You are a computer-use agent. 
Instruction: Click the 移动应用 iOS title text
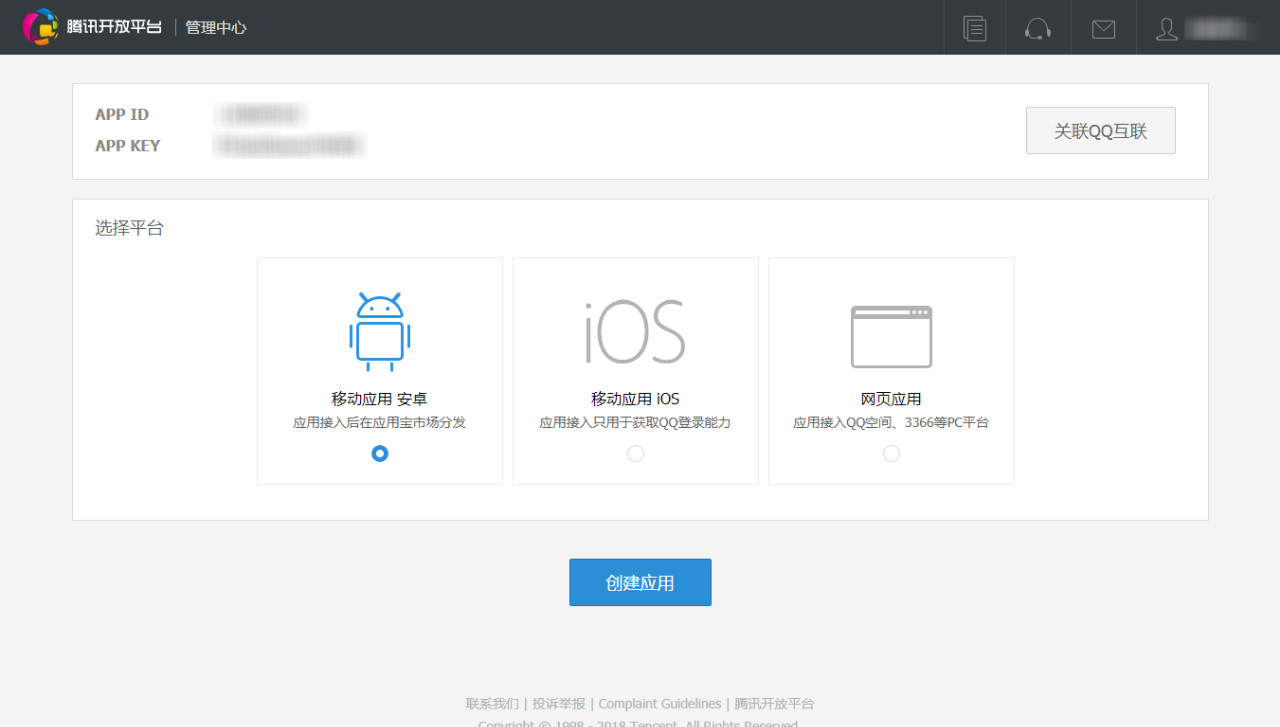(x=635, y=399)
